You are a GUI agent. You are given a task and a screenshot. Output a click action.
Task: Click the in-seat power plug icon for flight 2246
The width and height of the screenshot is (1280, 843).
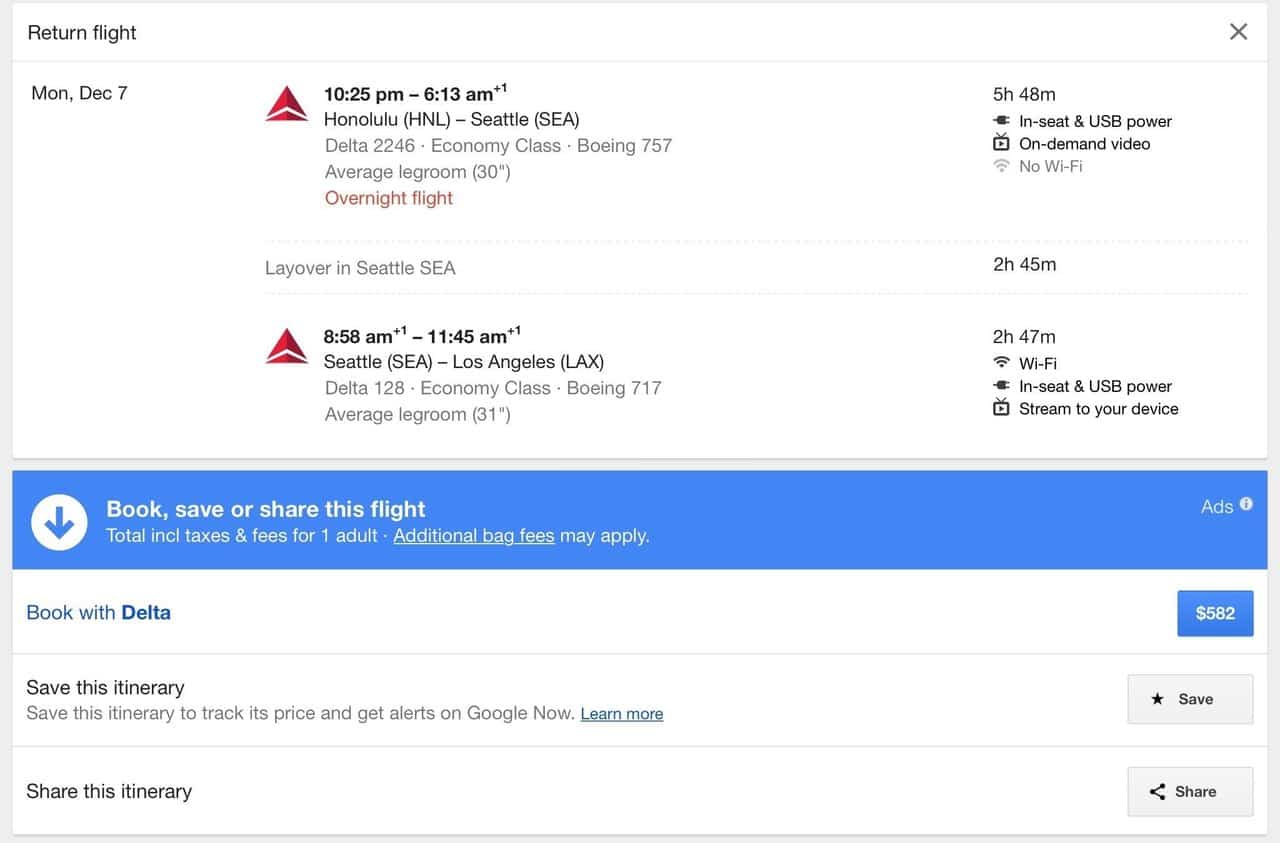pyautogui.click(x=1002, y=121)
